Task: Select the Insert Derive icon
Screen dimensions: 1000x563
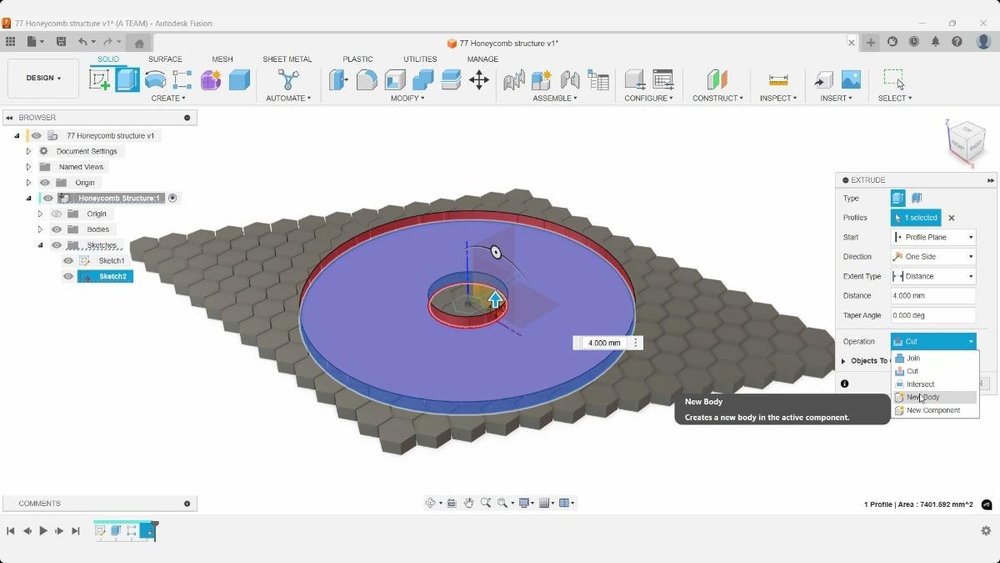Action: pos(823,80)
